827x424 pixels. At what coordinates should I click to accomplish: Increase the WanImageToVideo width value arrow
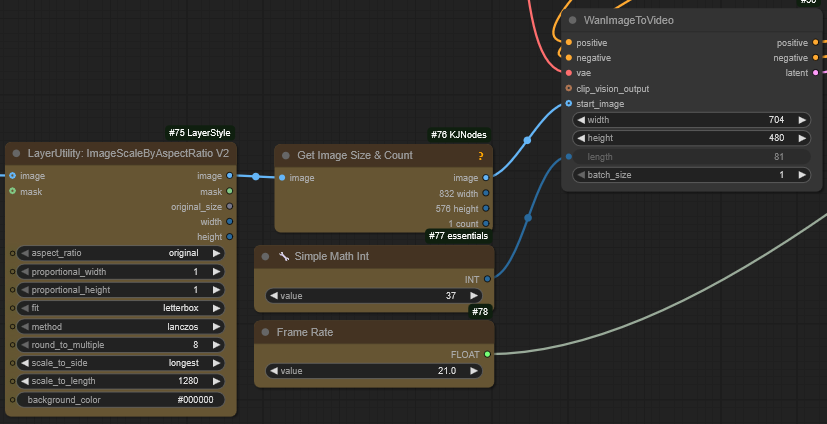pos(802,120)
